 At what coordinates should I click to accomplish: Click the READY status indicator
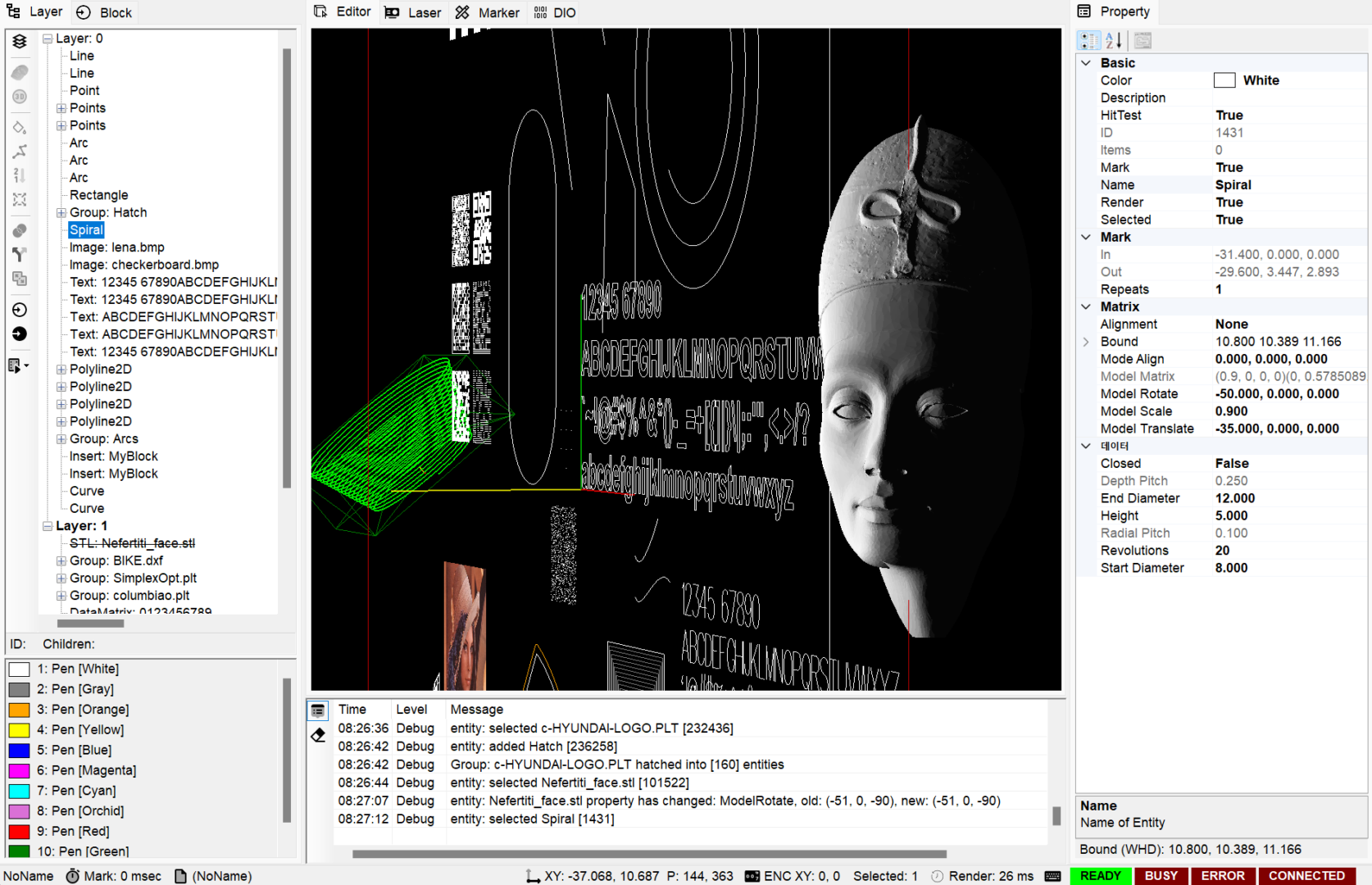tap(1100, 876)
